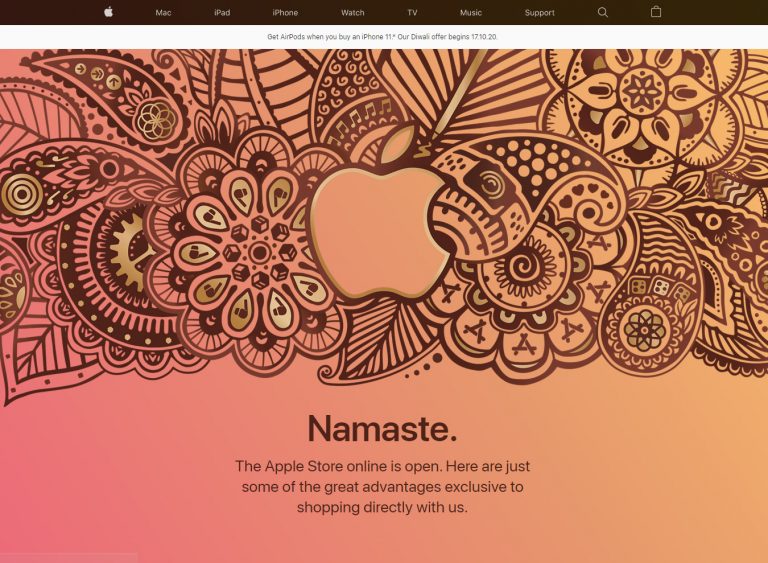Click the AirPods Diwali offer banner text

[384, 37]
